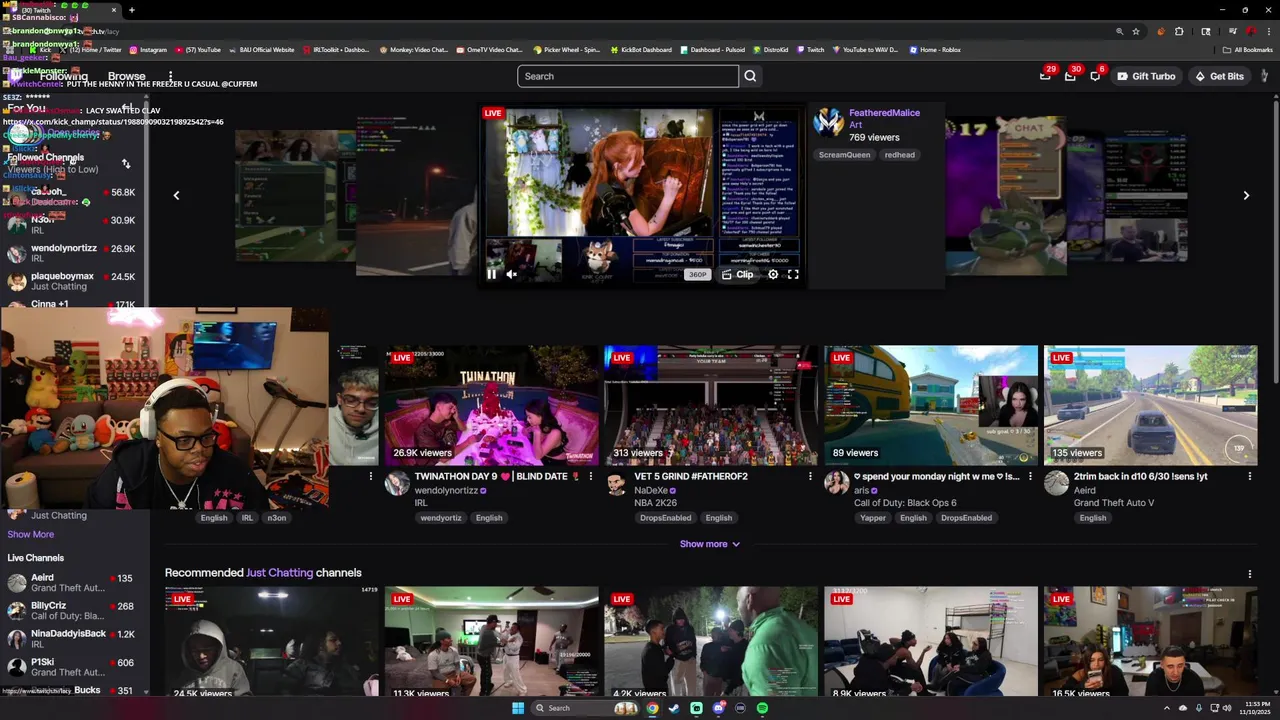Open options menu for VET 5 GRIND card

[810, 477]
